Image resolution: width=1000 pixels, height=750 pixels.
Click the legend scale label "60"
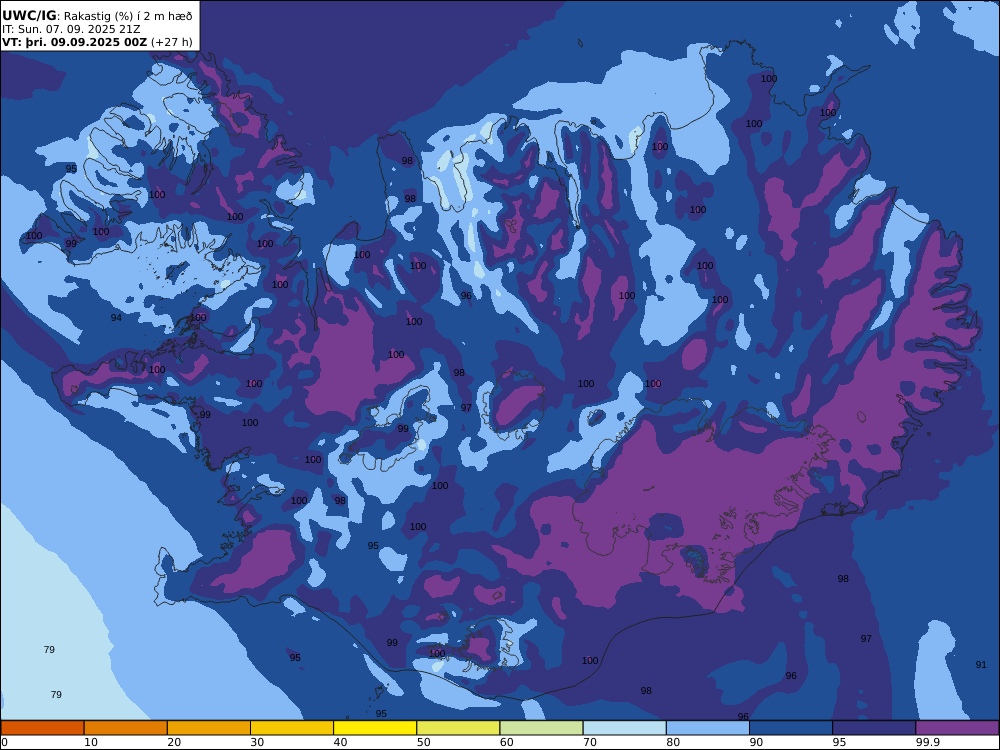point(507,742)
